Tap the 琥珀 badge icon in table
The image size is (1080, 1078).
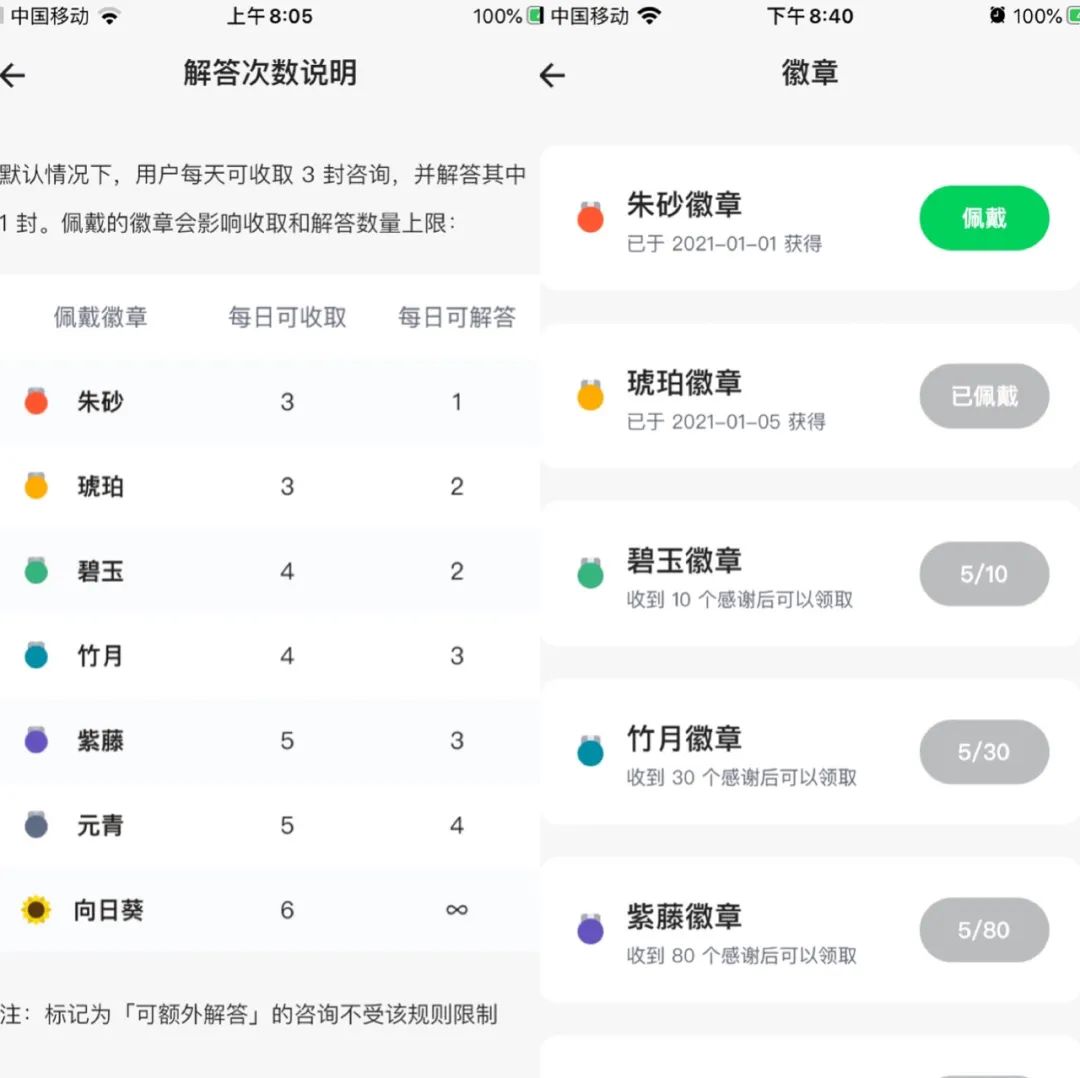coord(36,486)
